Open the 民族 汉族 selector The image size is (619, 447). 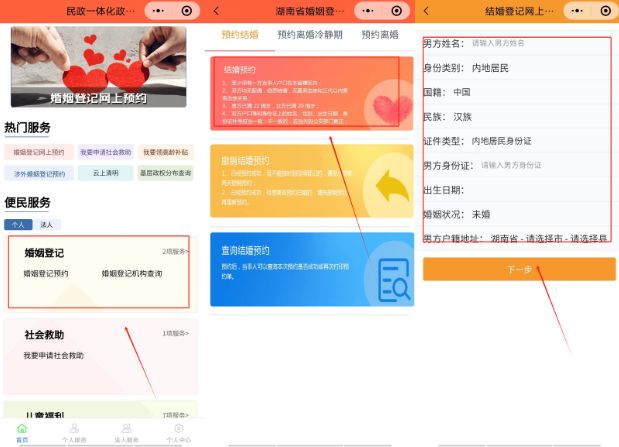pos(517,116)
